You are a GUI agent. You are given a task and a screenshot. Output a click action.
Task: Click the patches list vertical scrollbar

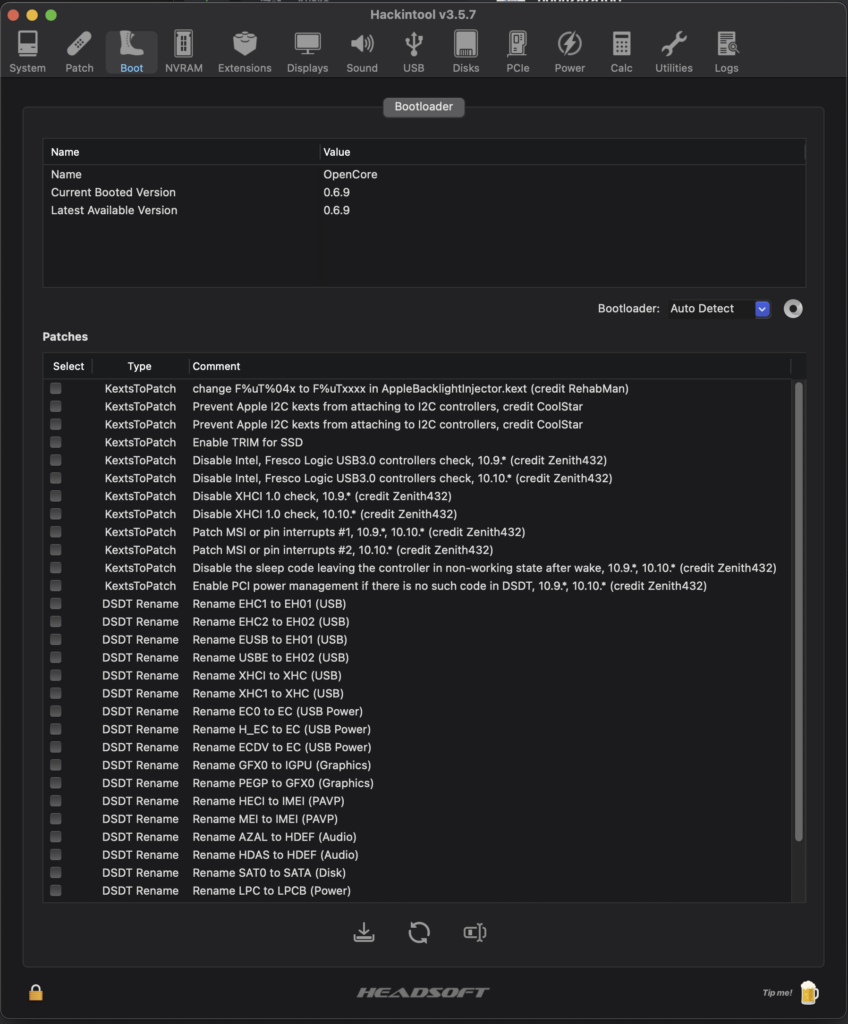coord(798,611)
